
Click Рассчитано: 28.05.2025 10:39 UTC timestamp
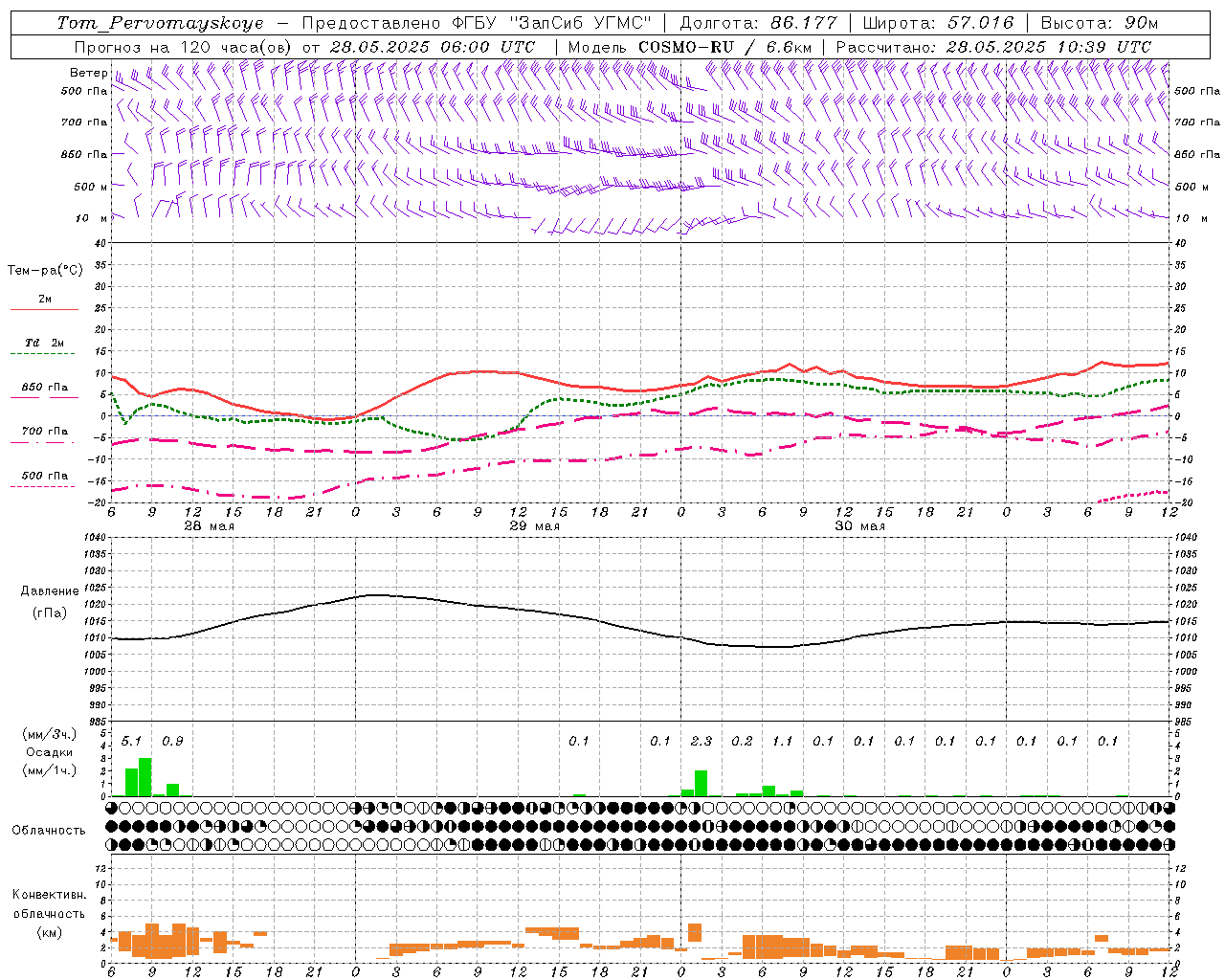click(993, 47)
